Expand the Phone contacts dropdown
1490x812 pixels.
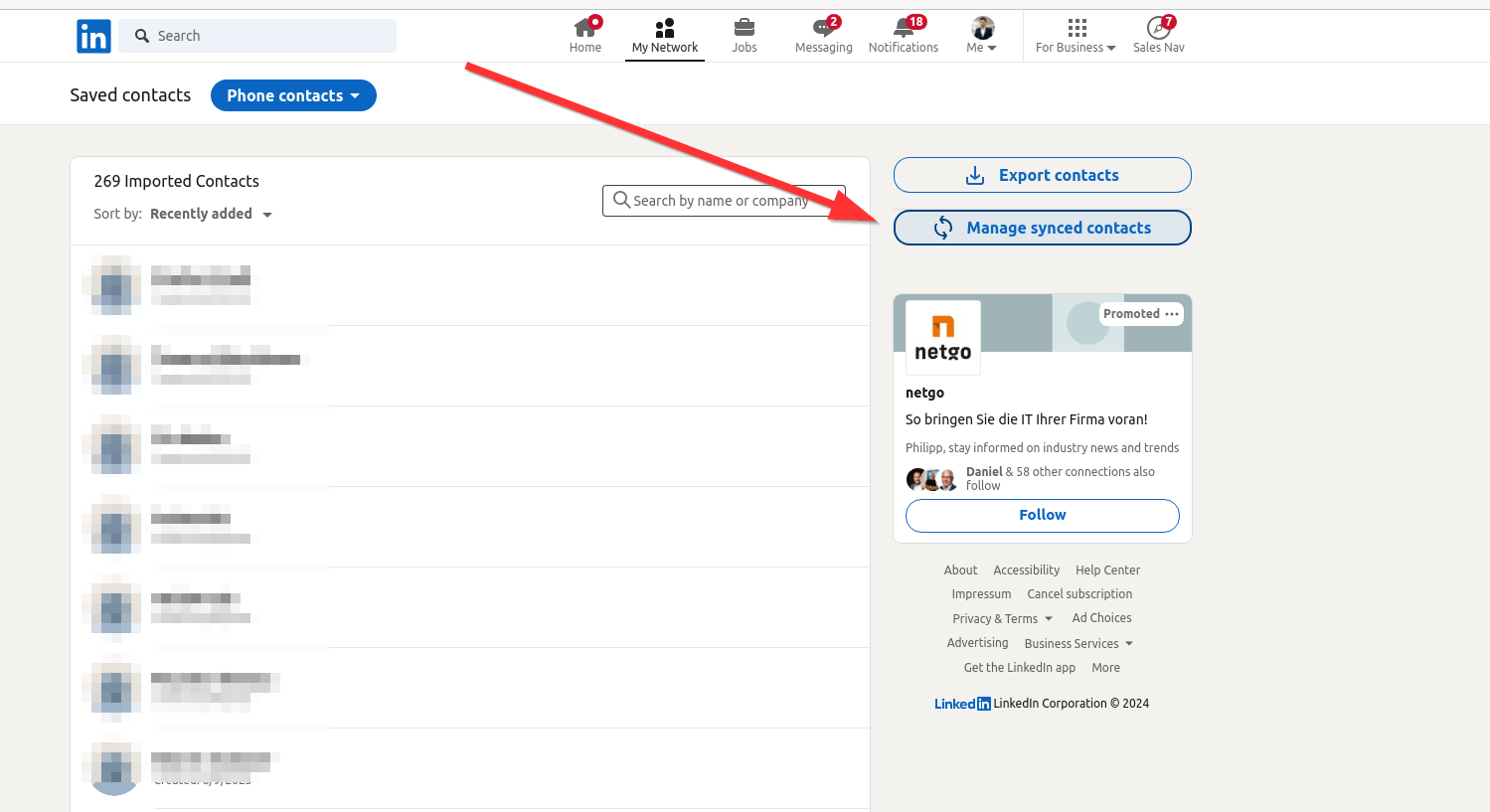pos(293,95)
